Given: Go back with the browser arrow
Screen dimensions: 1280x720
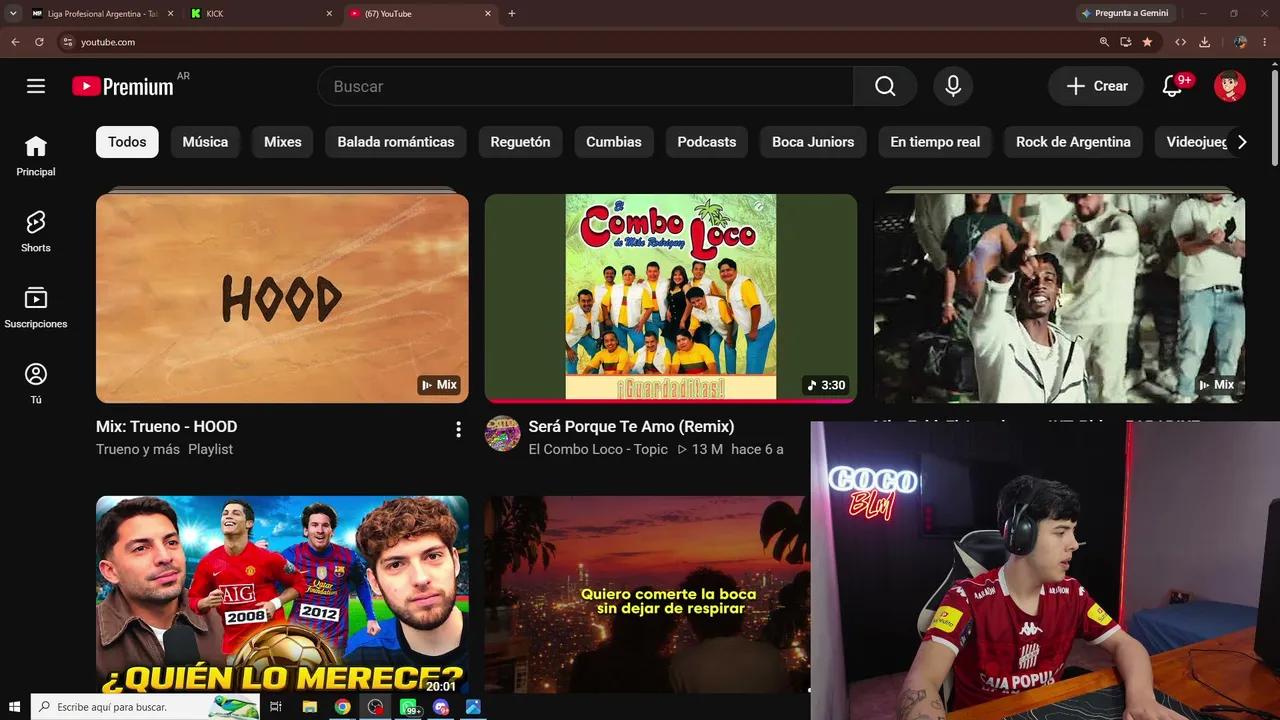Looking at the screenshot, I should click(15, 42).
